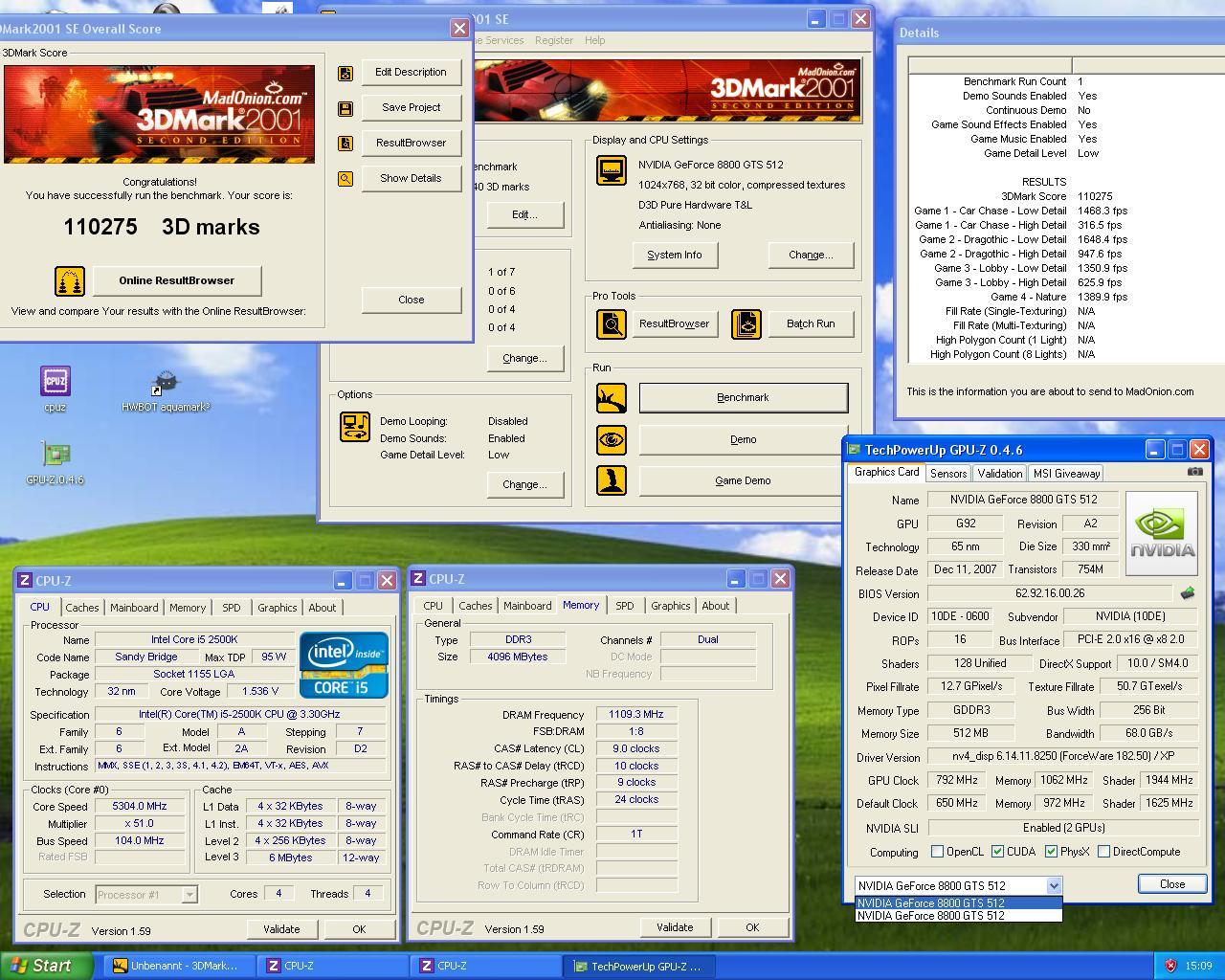Image resolution: width=1225 pixels, height=980 pixels.
Task: Click the Save Project button
Action: pyautogui.click(x=412, y=108)
